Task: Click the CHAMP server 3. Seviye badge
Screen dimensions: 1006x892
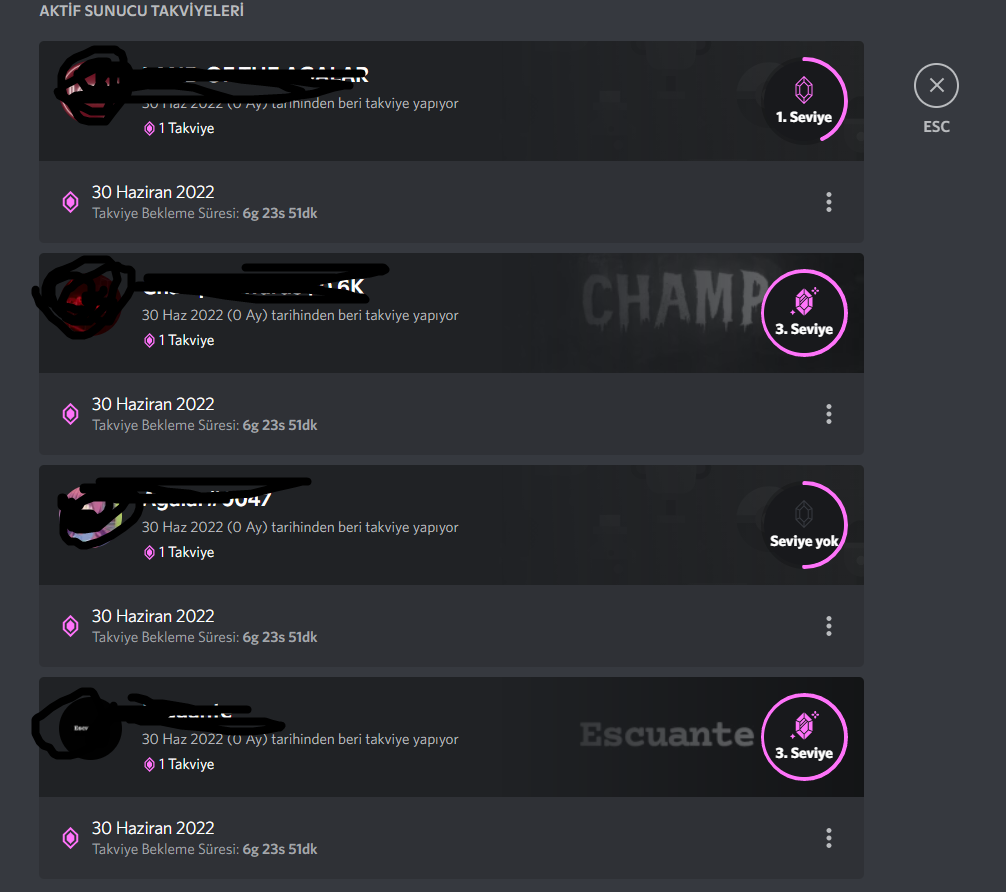Action: tap(804, 313)
